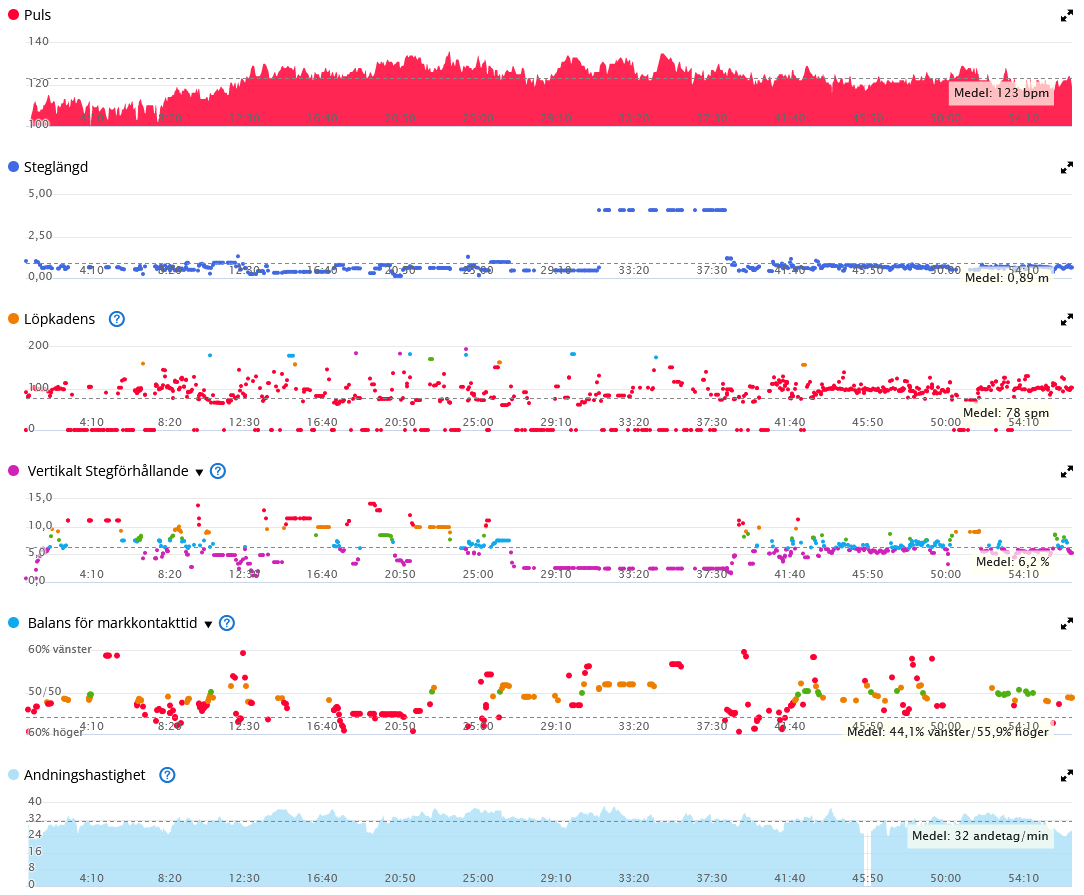This screenshot has width=1084, height=895.
Task: Click the Andningshastighet chart title
Action: click(84, 775)
